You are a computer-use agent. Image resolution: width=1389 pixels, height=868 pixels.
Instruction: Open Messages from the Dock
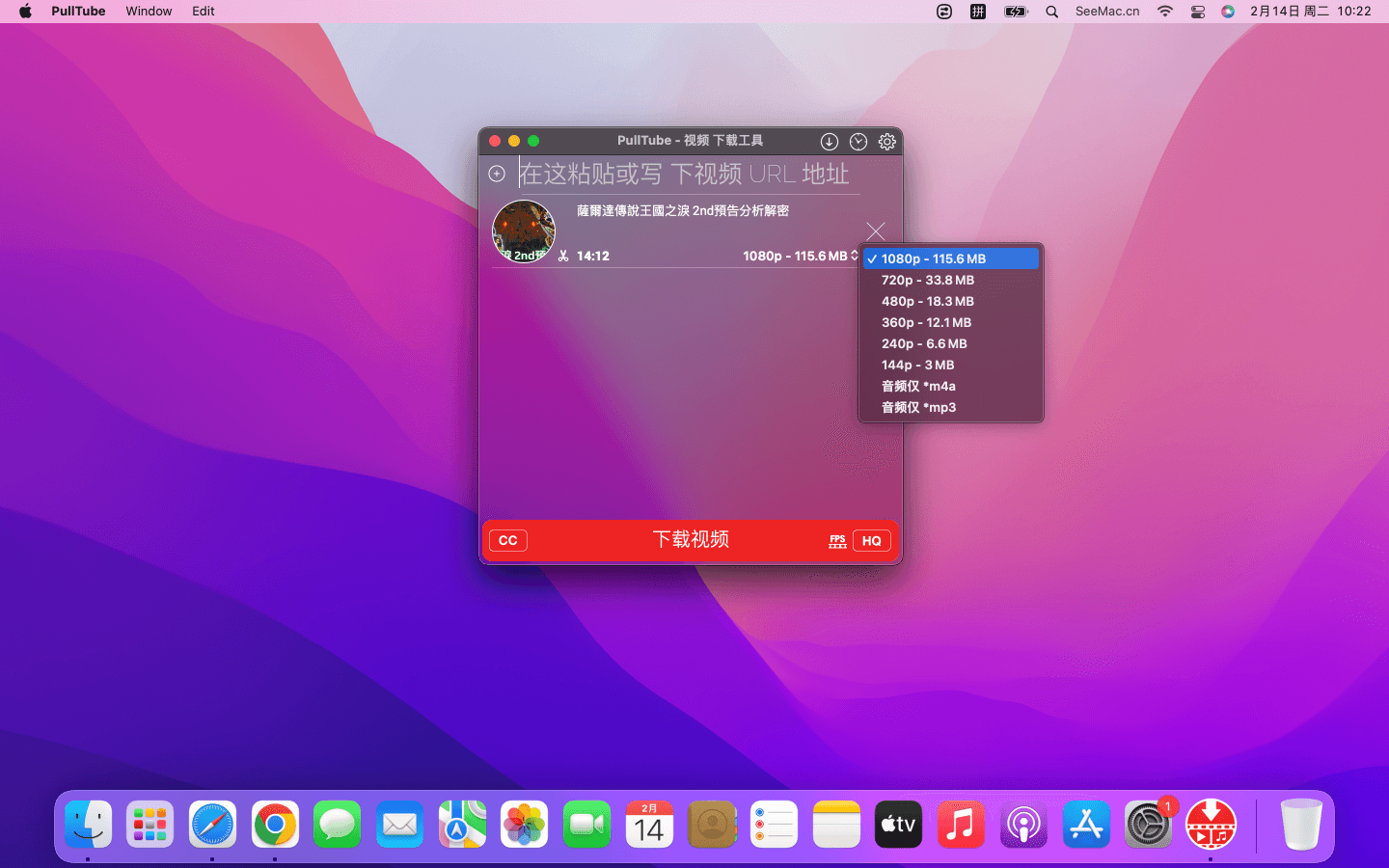pyautogui.click(x=337, y=825)
